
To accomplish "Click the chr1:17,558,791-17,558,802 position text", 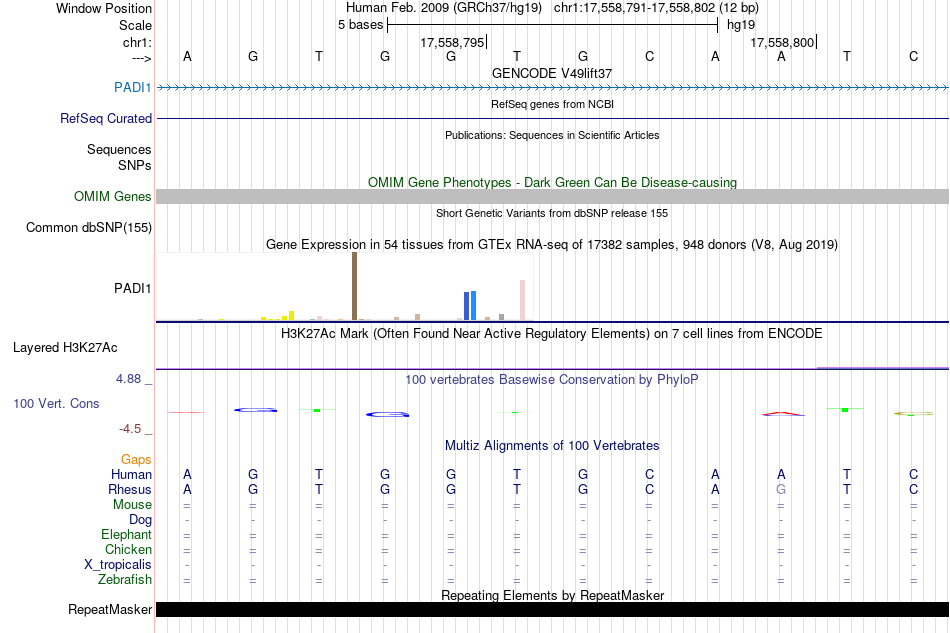I will click(656, 8).
